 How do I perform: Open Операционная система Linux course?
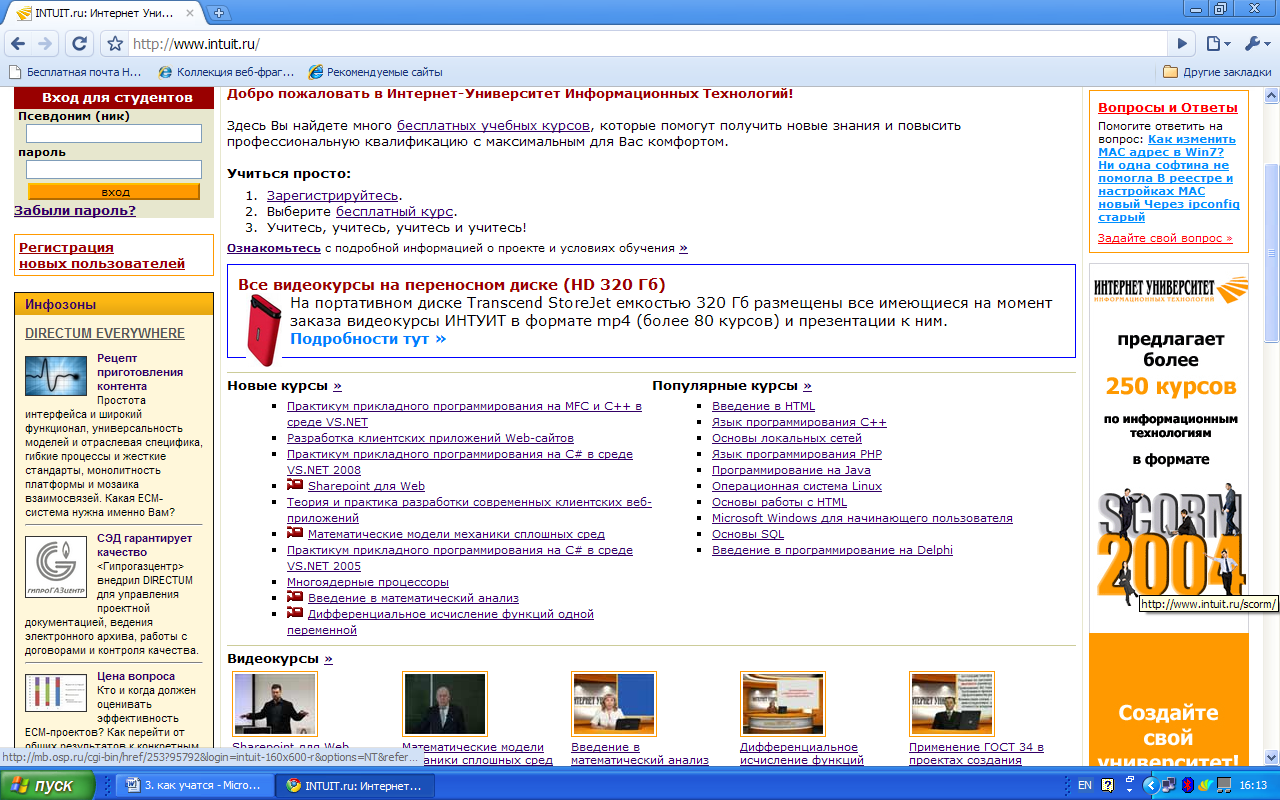[797, 486]
